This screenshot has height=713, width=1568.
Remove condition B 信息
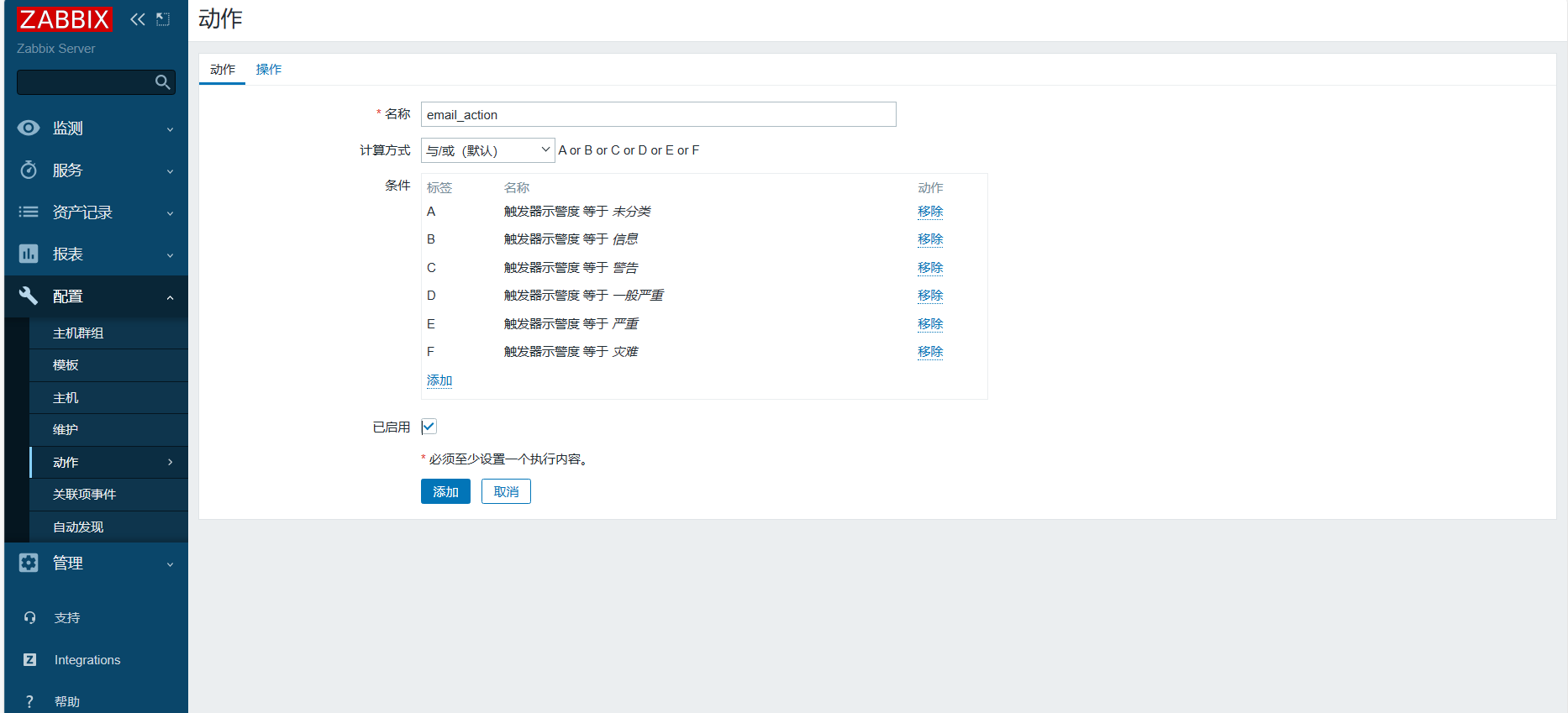[930, 239]
